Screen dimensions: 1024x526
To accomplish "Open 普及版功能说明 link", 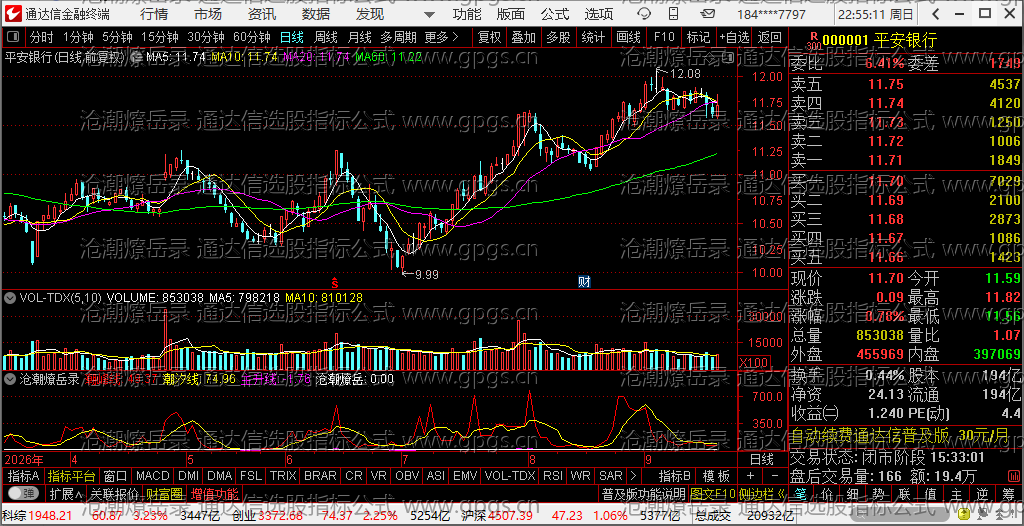I will (x=643, y=493).
